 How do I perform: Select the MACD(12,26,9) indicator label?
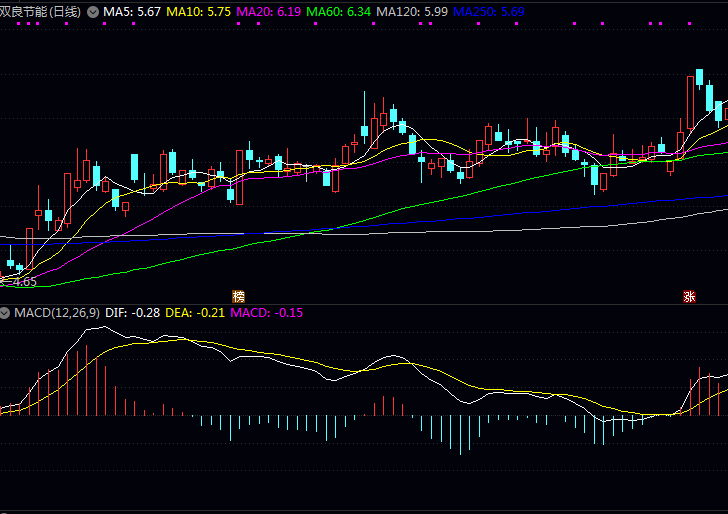point(57,313)
